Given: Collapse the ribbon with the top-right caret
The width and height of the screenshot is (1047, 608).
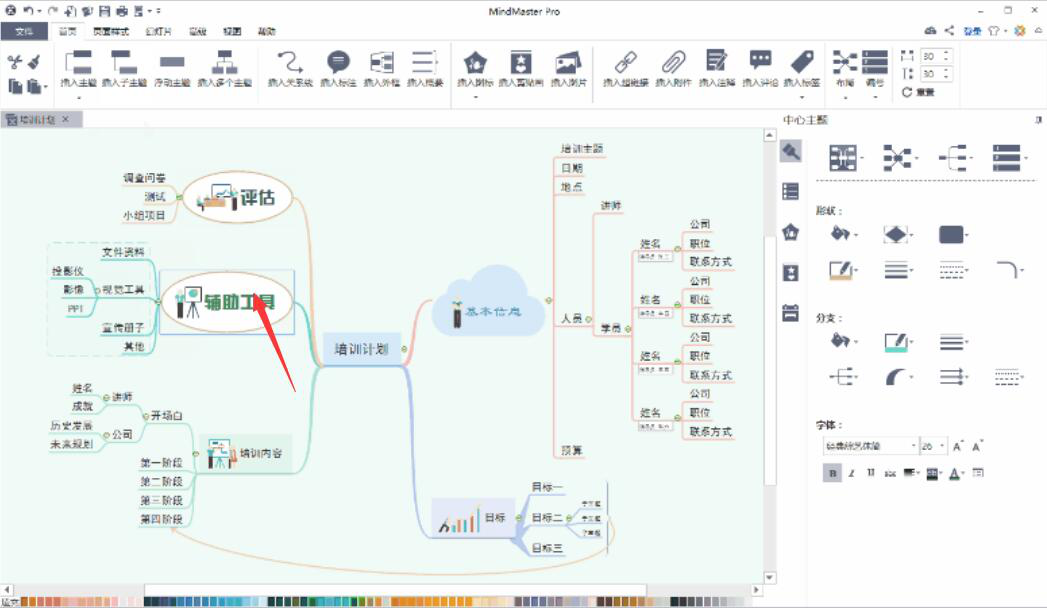Looking at the screenshot, I should pyautogui.click(x=1038, y=30).
